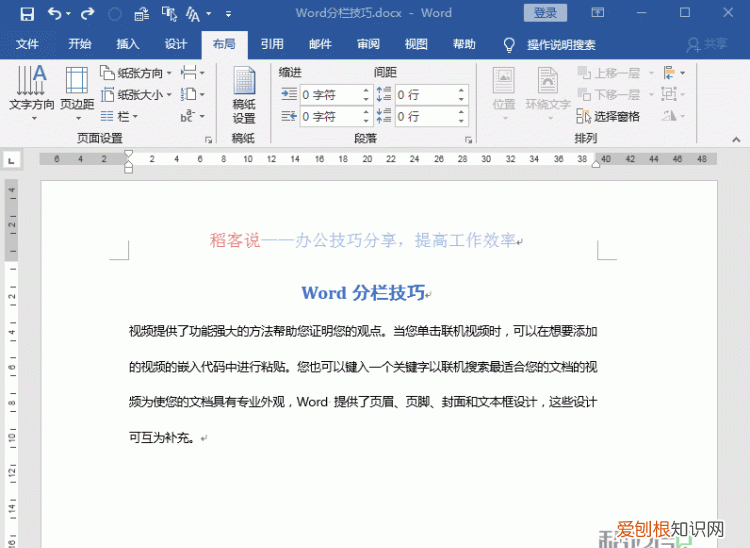Open the 纸张方向 orientation dropdown
Image resolution: width=750 pixels, height=548 pixels.
pyautogui.click(x=136, y=73)
